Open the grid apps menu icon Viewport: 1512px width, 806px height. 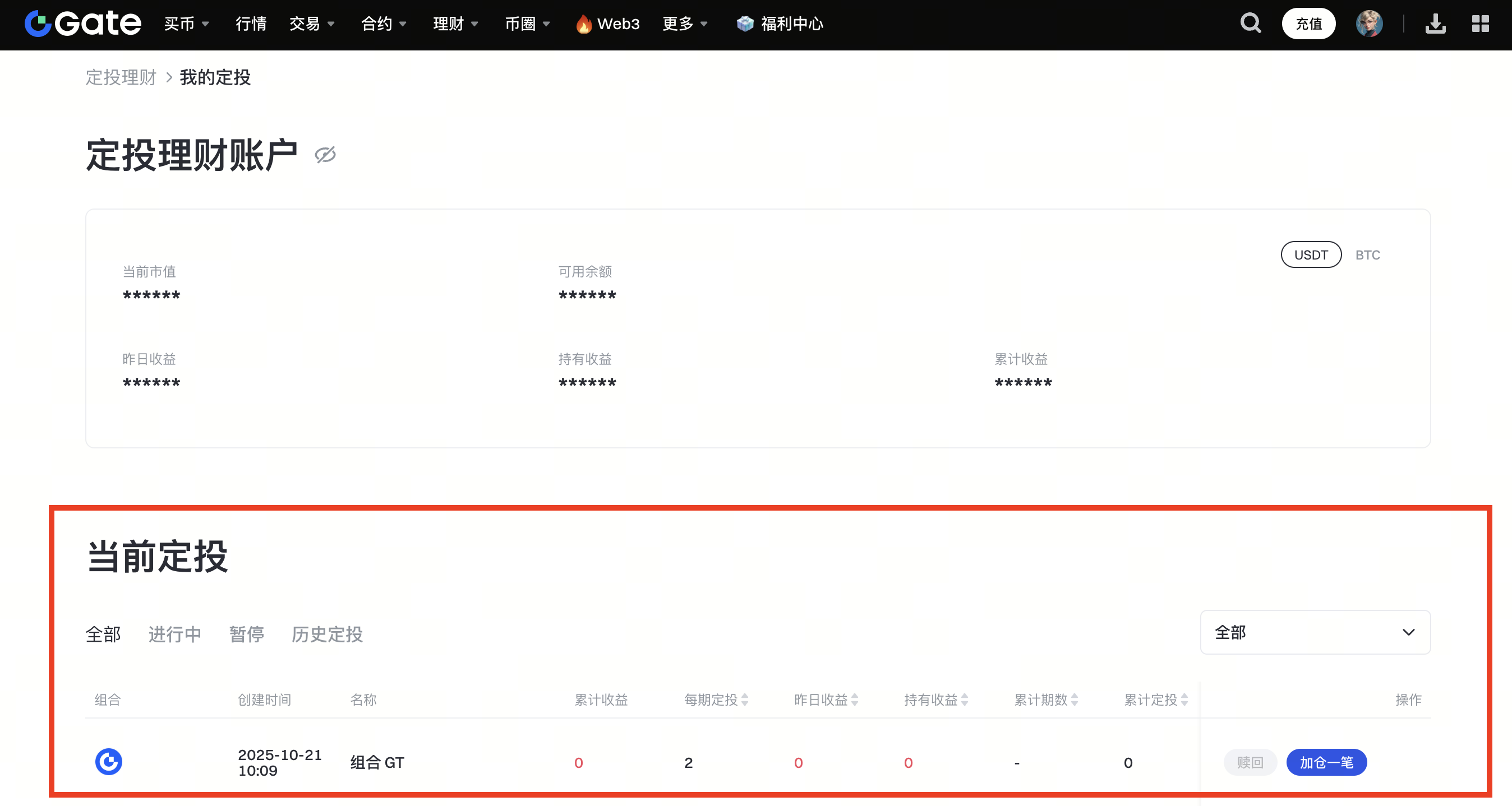tap(1479, 24)
